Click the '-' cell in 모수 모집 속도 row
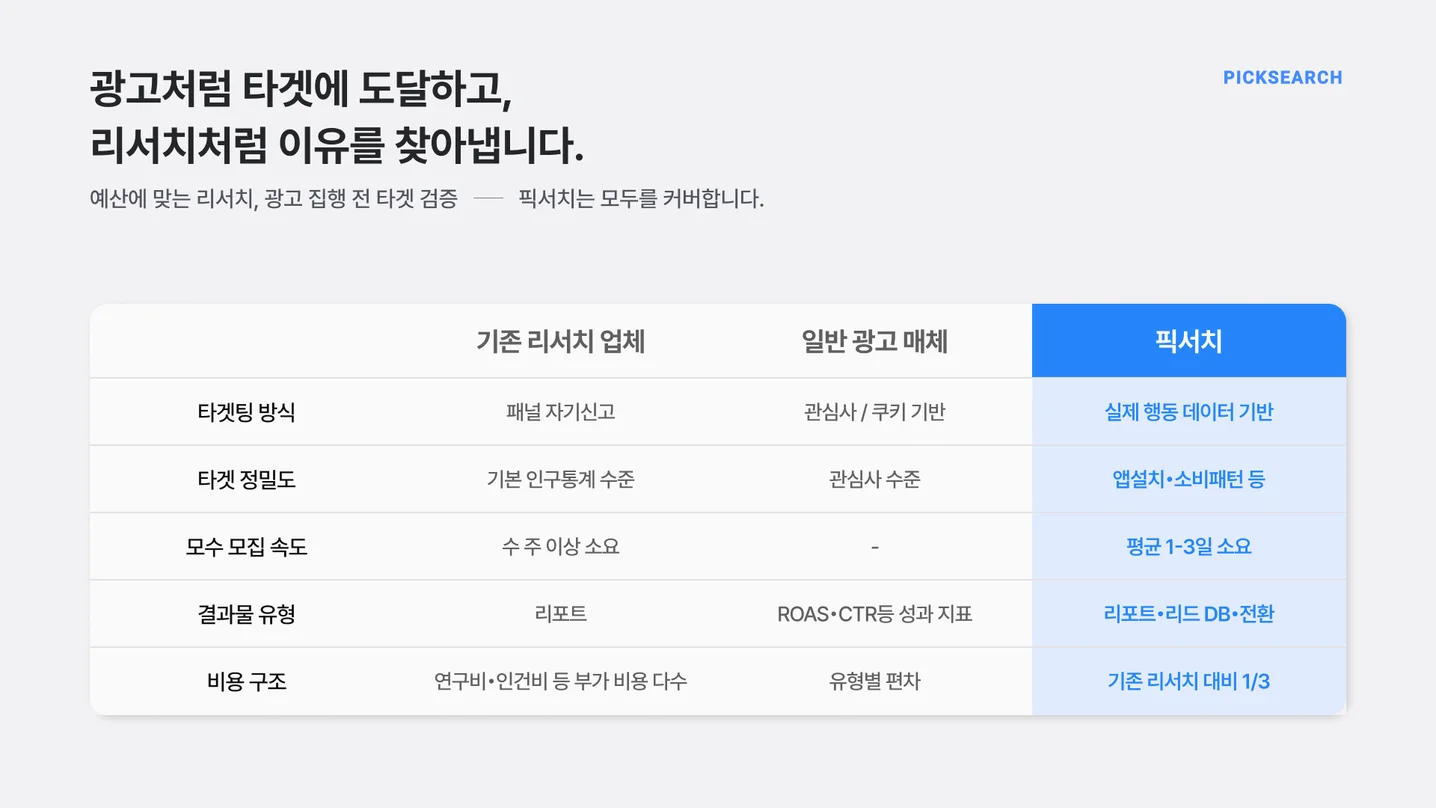This screenshot has height=808, width=1436. (875, 547)
